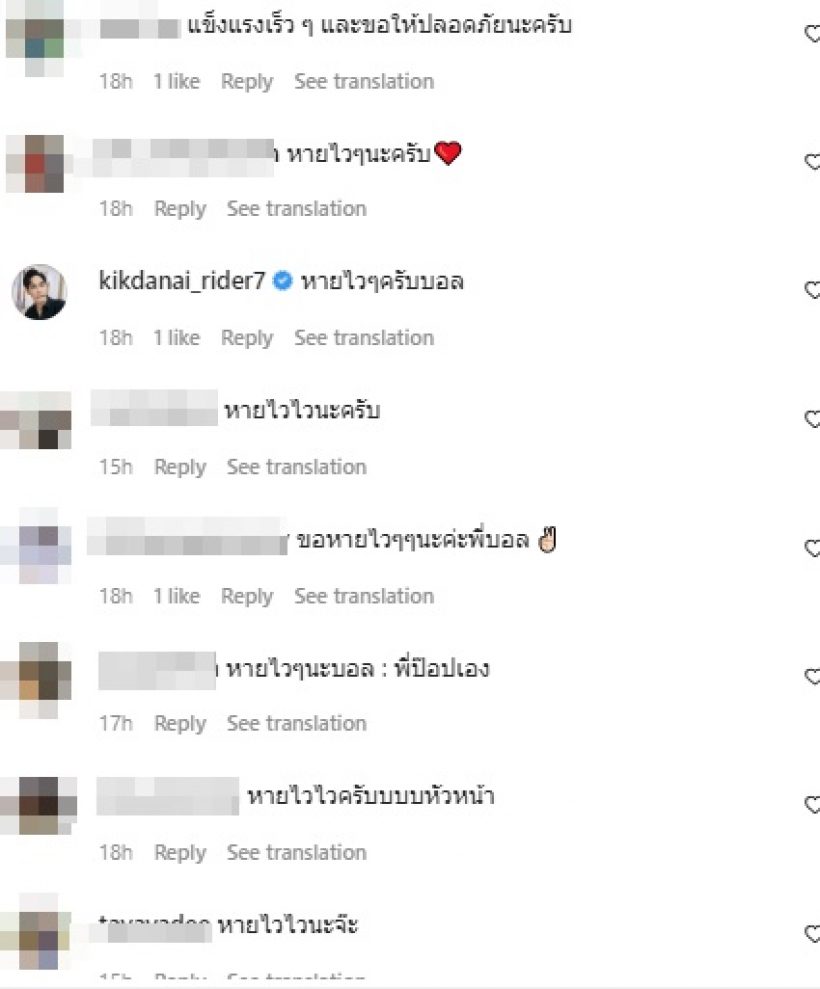Screen dimensions: 820x989
Task: Open the kikdanai_rider7 profile picture
Action: 39,292
